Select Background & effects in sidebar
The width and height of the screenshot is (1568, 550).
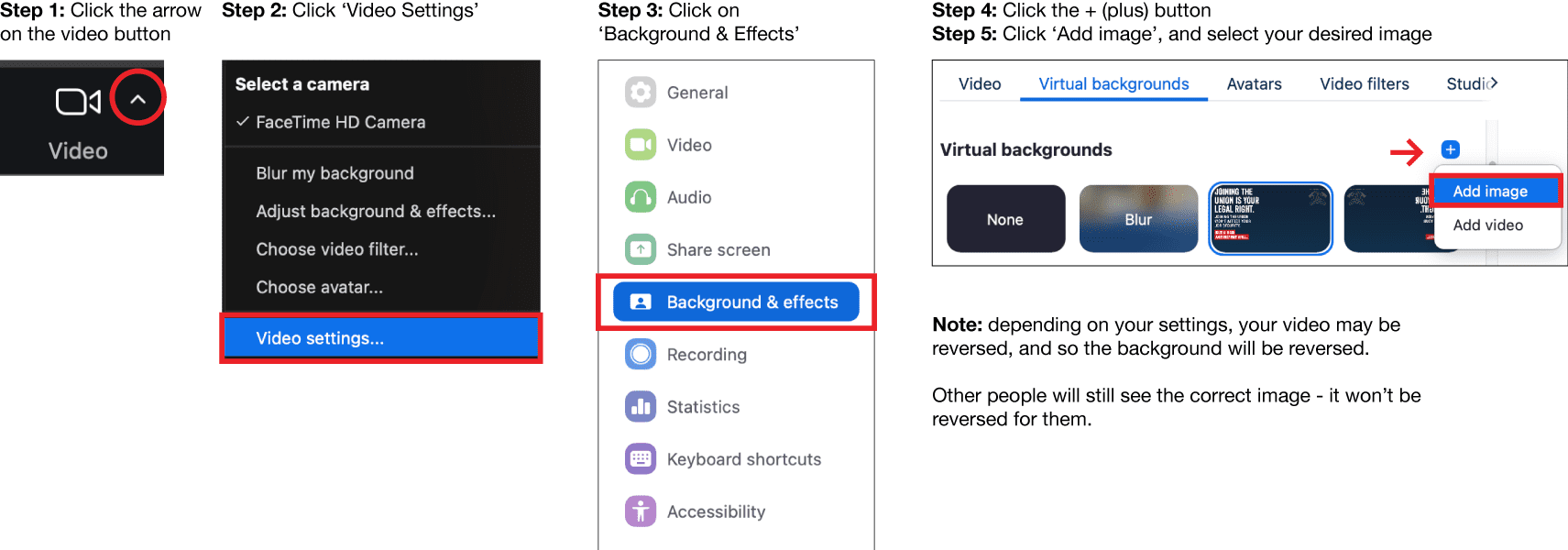pyautogui.click(x=736, y=302)
